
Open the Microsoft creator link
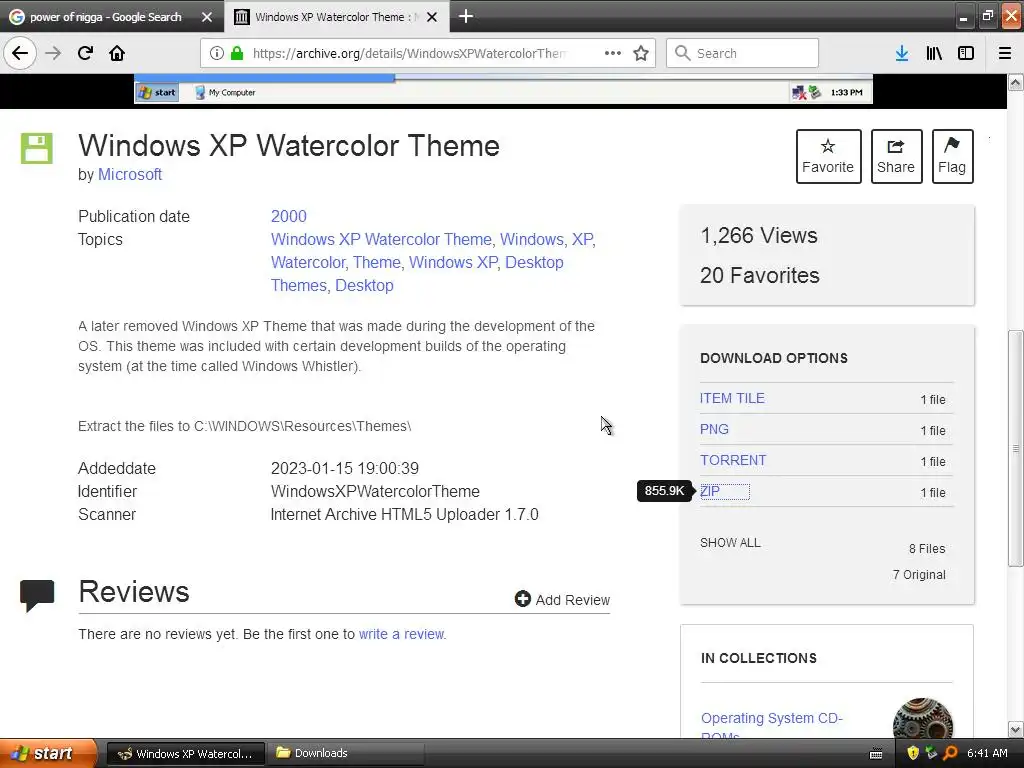pos(129,174)
